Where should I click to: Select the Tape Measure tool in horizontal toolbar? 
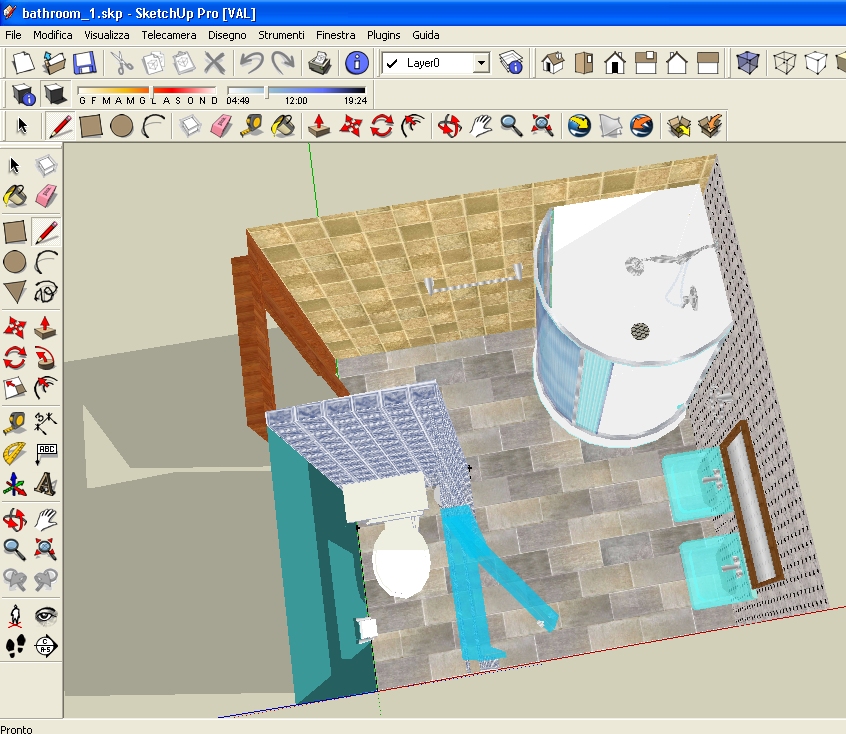click(x=251, y=126)
